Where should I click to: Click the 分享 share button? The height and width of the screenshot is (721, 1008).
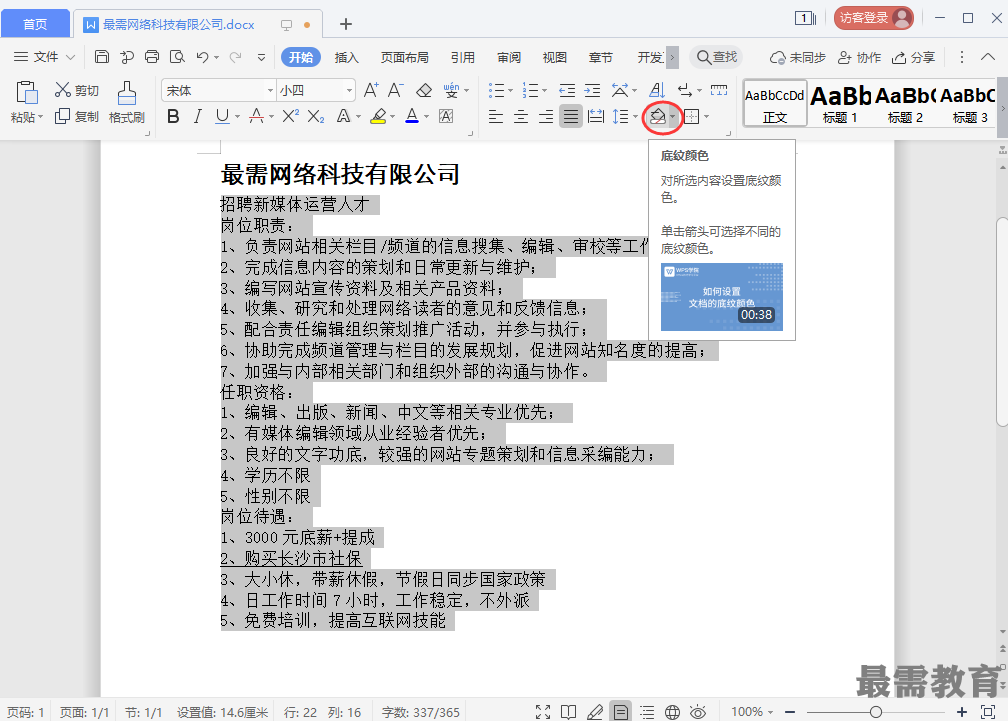[x=914, y=57]
